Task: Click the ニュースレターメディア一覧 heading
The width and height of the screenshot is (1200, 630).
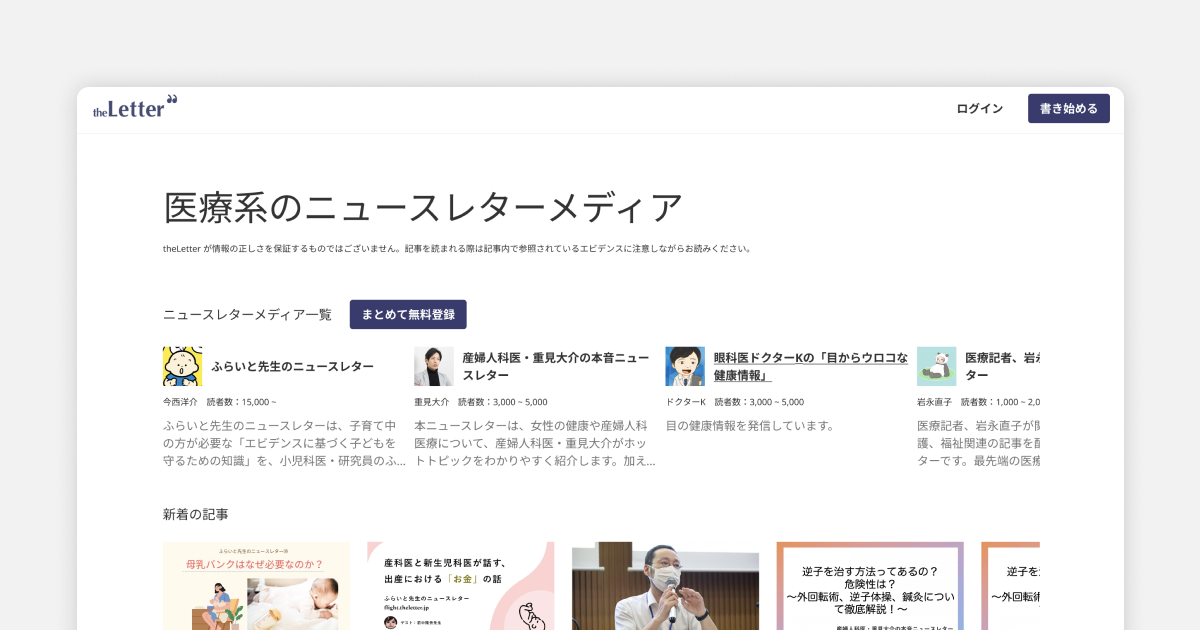Action: [247, 314]
